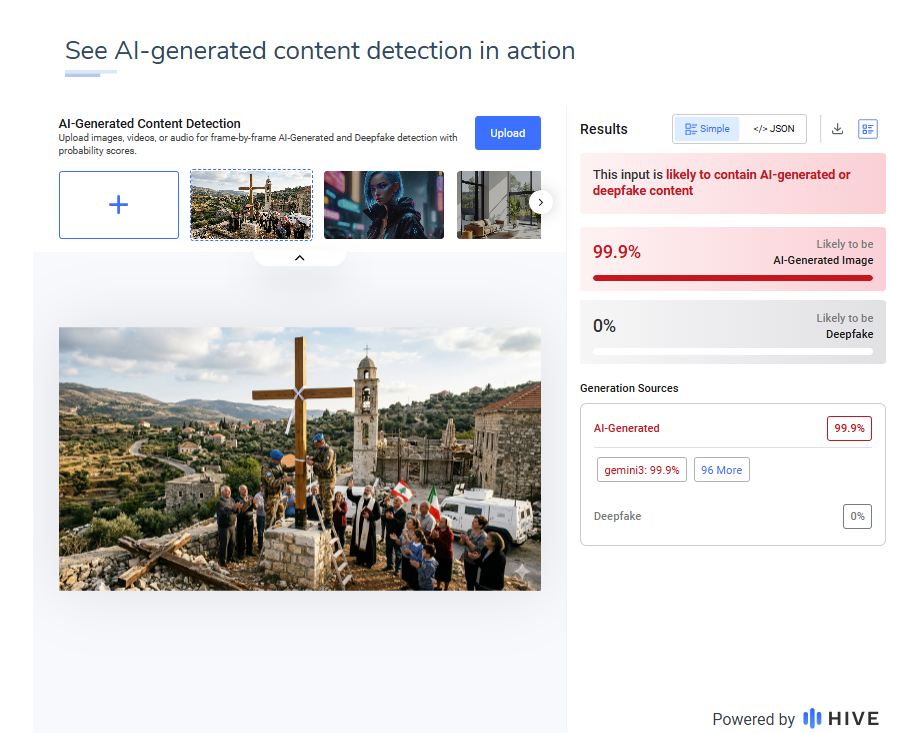
Task: Select the Simple results view
Action: (707, 129)
